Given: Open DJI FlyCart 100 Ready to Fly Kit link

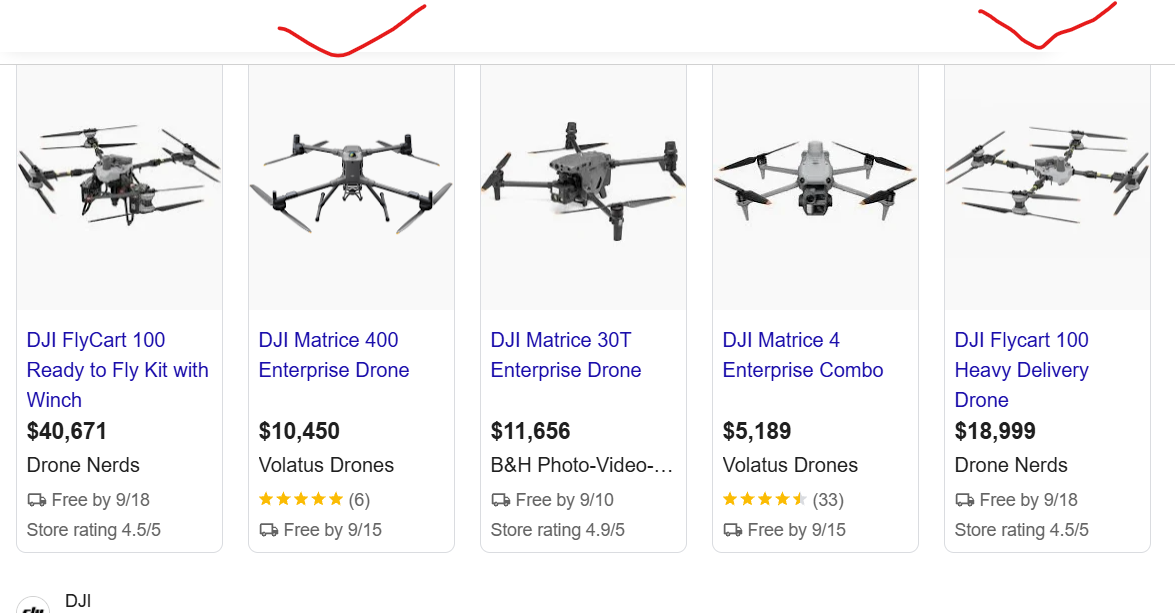Looking at the screenshot, I should click(x=118, y=369).
